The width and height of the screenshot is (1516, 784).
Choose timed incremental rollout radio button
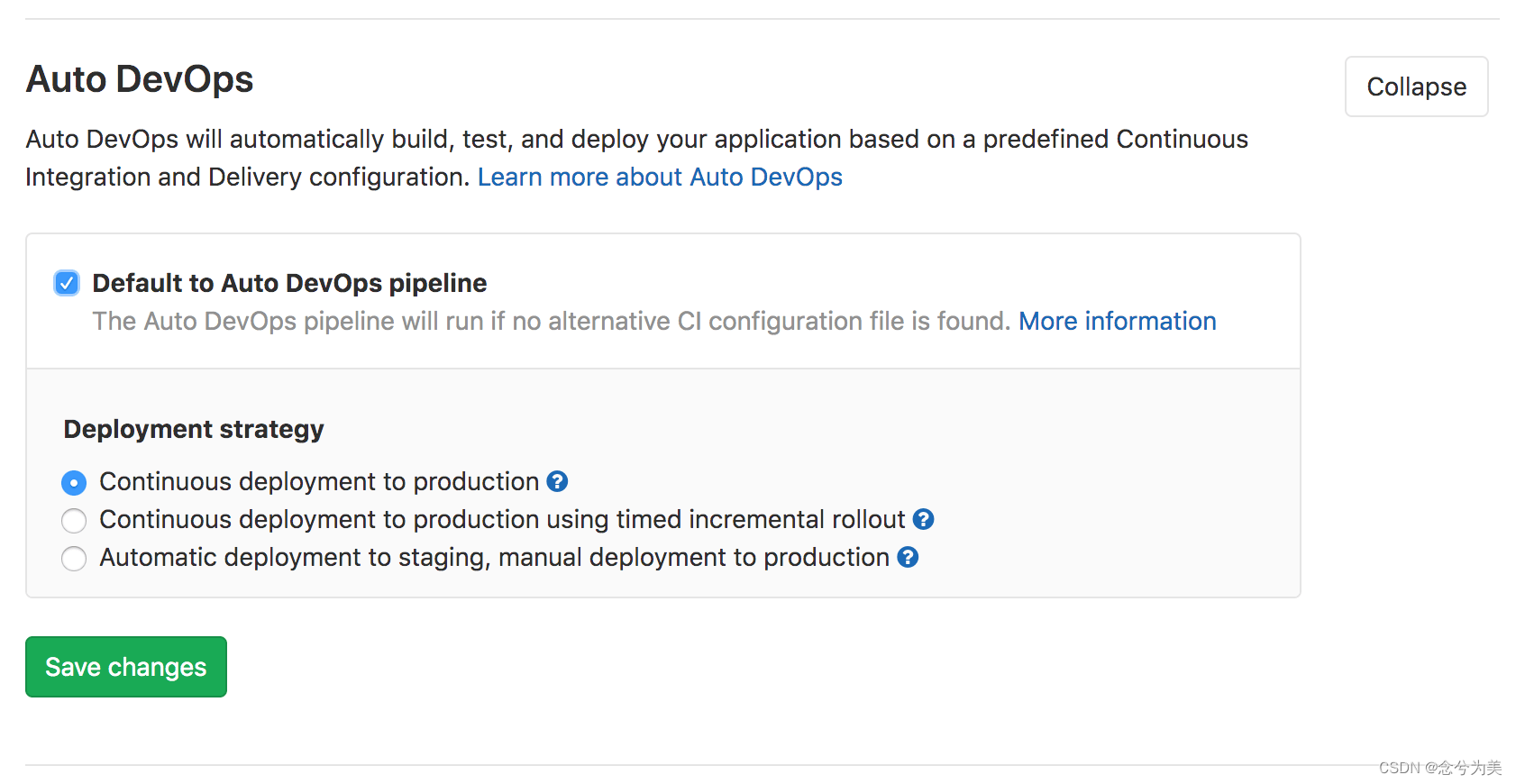74,521
